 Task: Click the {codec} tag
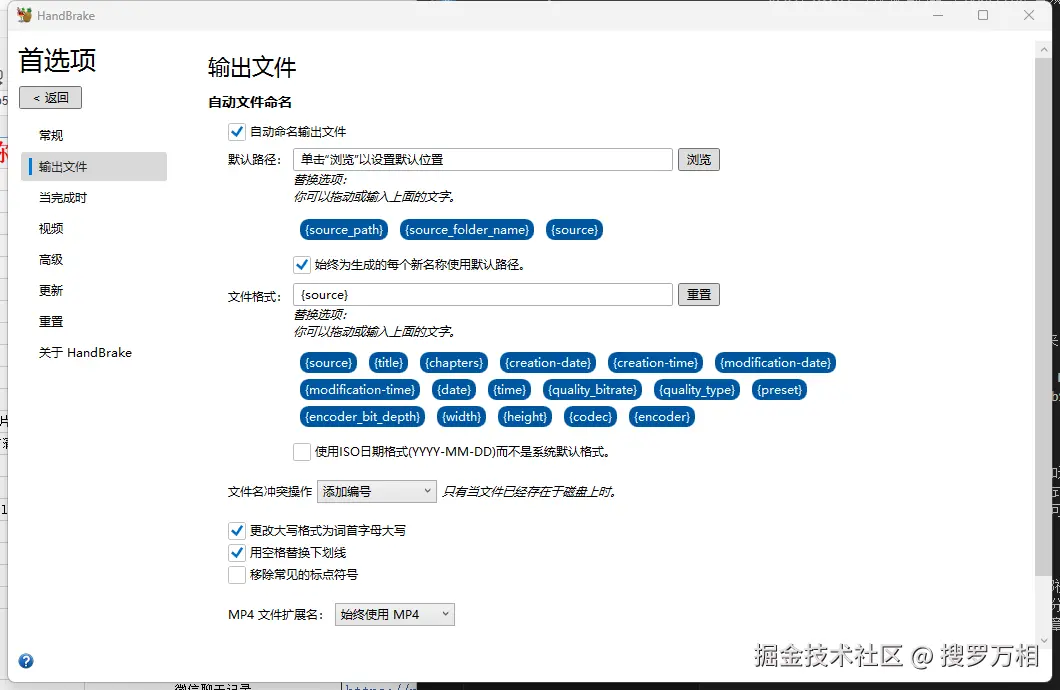[x=590, y=417]
